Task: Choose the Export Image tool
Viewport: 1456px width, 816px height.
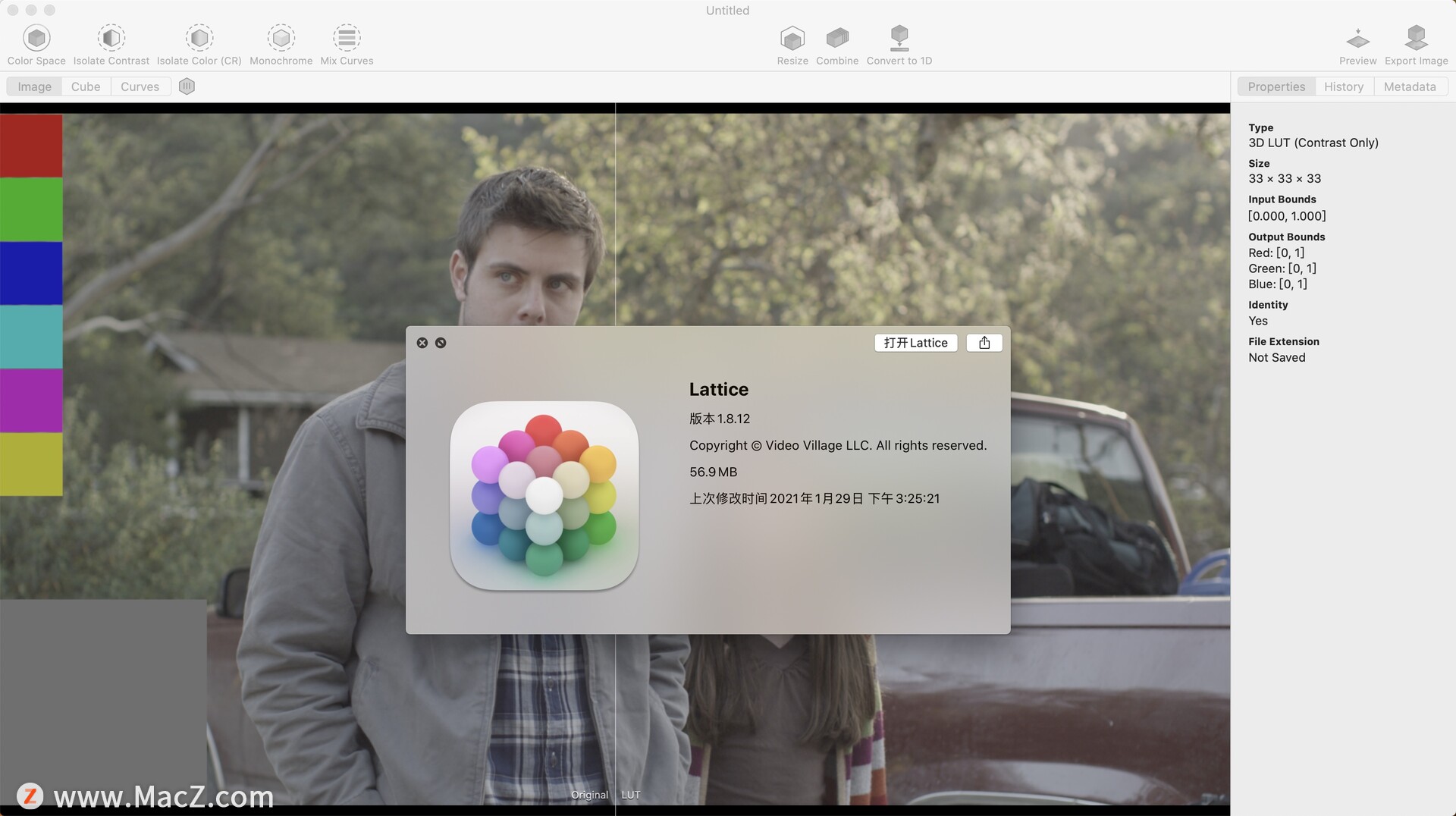Action: [x=1416, y=45]
